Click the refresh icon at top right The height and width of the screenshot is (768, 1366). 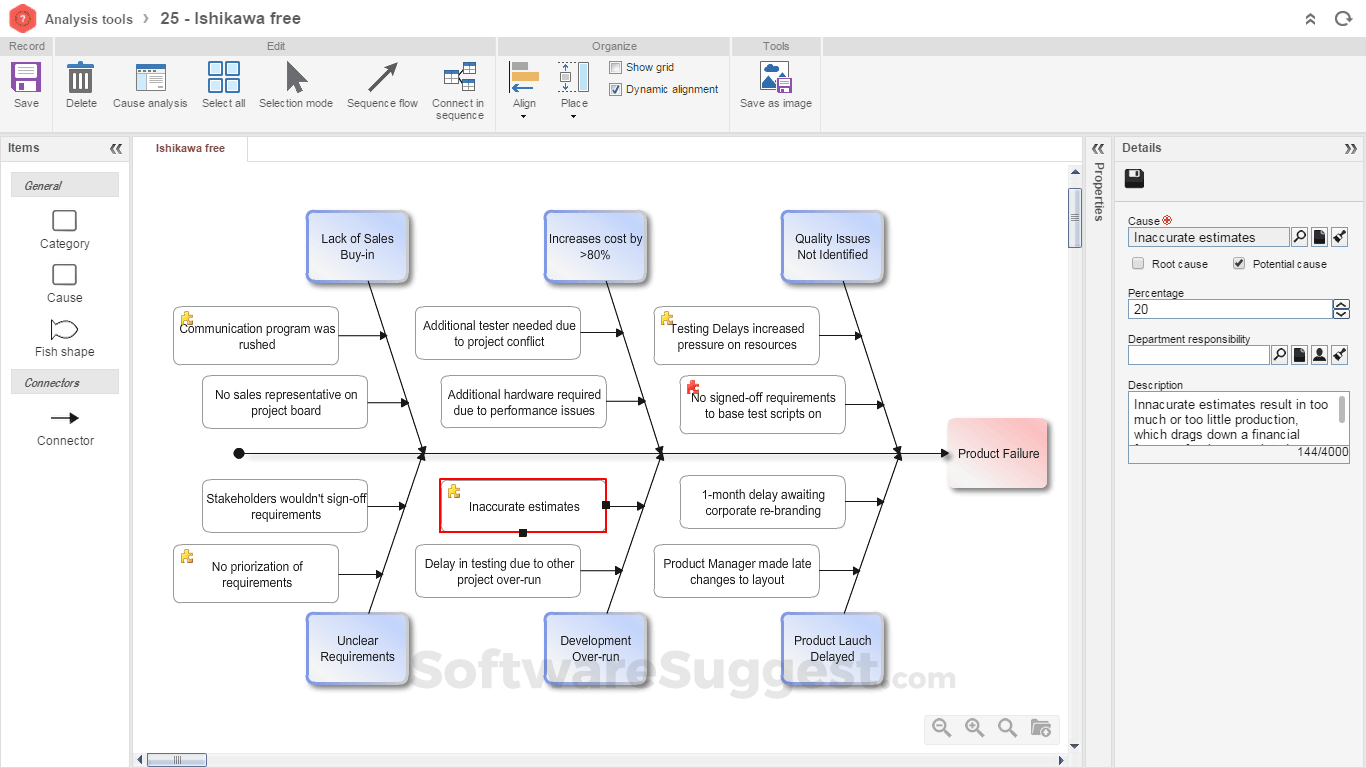click(1343, 19)
